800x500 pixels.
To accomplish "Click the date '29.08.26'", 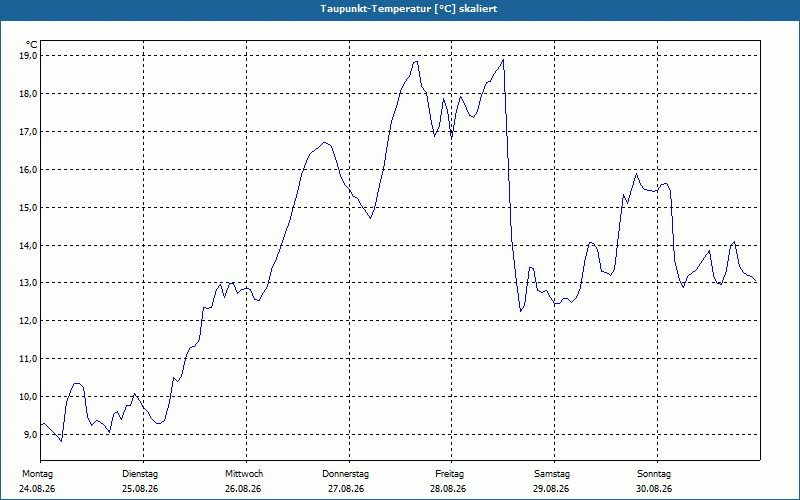I will coord(551,489).
